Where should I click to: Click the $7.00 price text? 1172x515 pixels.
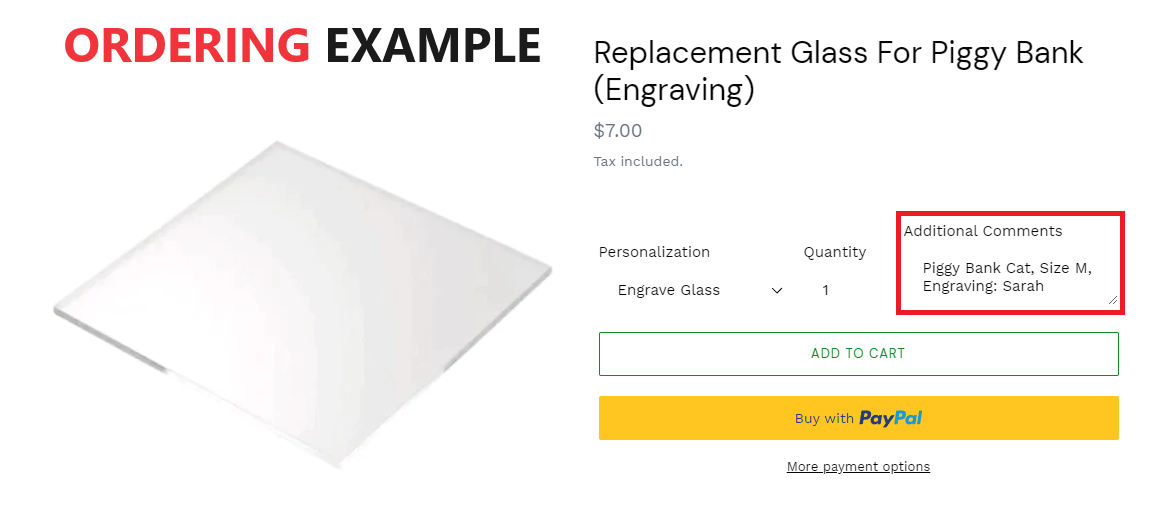pos(618,131)
